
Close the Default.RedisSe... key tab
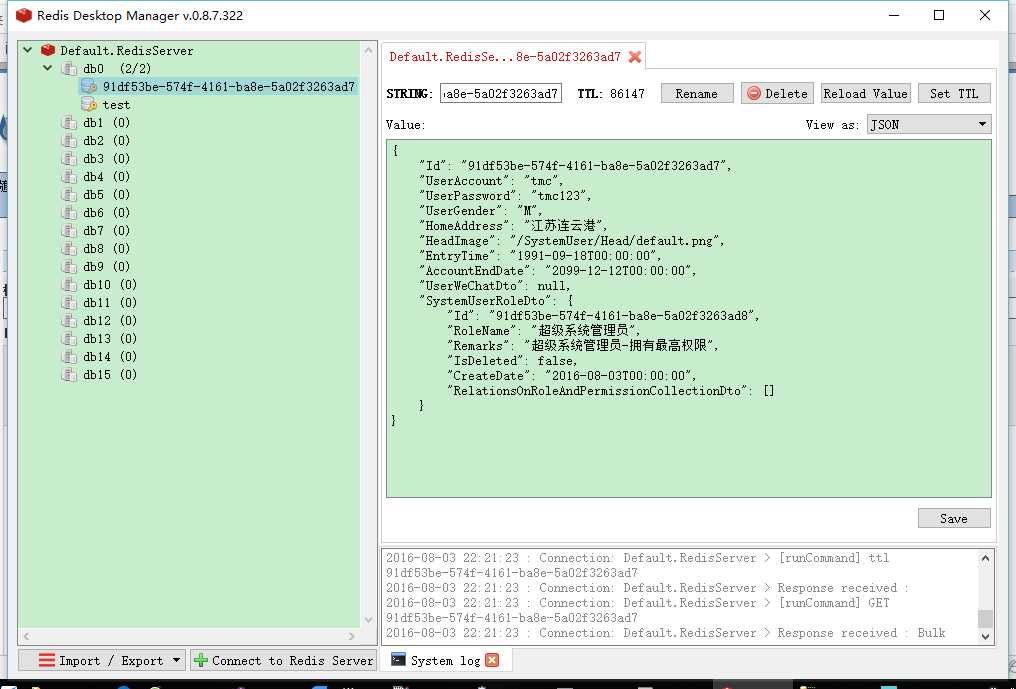point(635,56)
